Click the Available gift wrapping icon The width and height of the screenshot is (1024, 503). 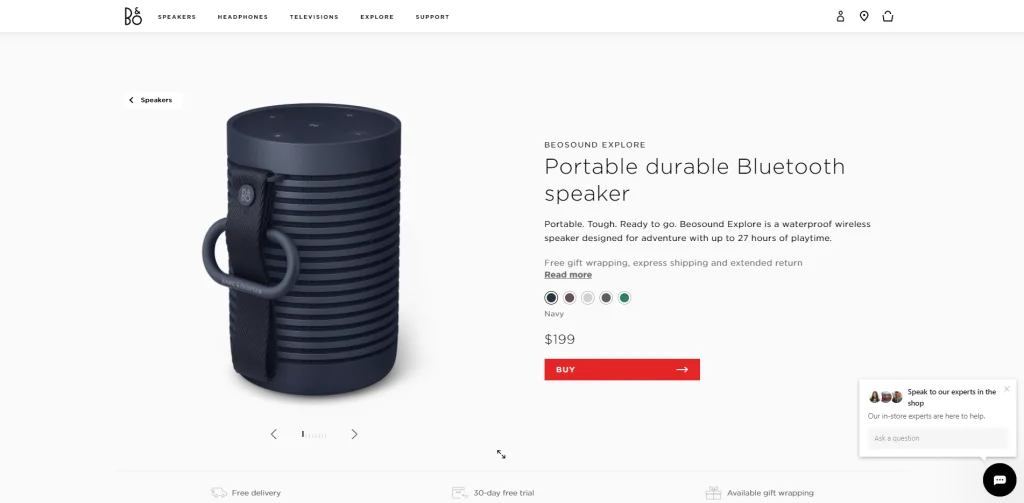pos(713,493)
